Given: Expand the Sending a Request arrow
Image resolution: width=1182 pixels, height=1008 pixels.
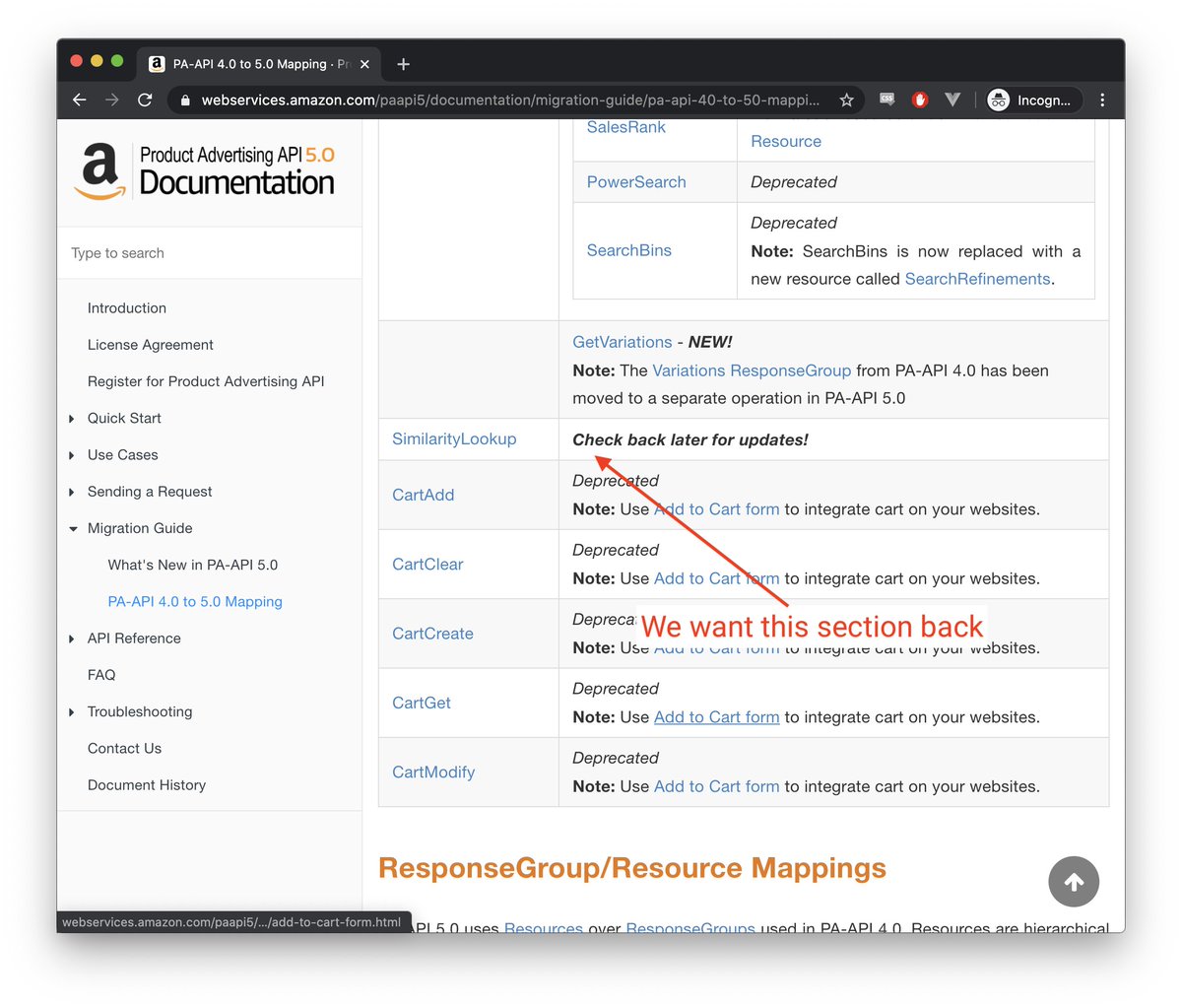Looking at the screenshot, I should coord(72,492).
